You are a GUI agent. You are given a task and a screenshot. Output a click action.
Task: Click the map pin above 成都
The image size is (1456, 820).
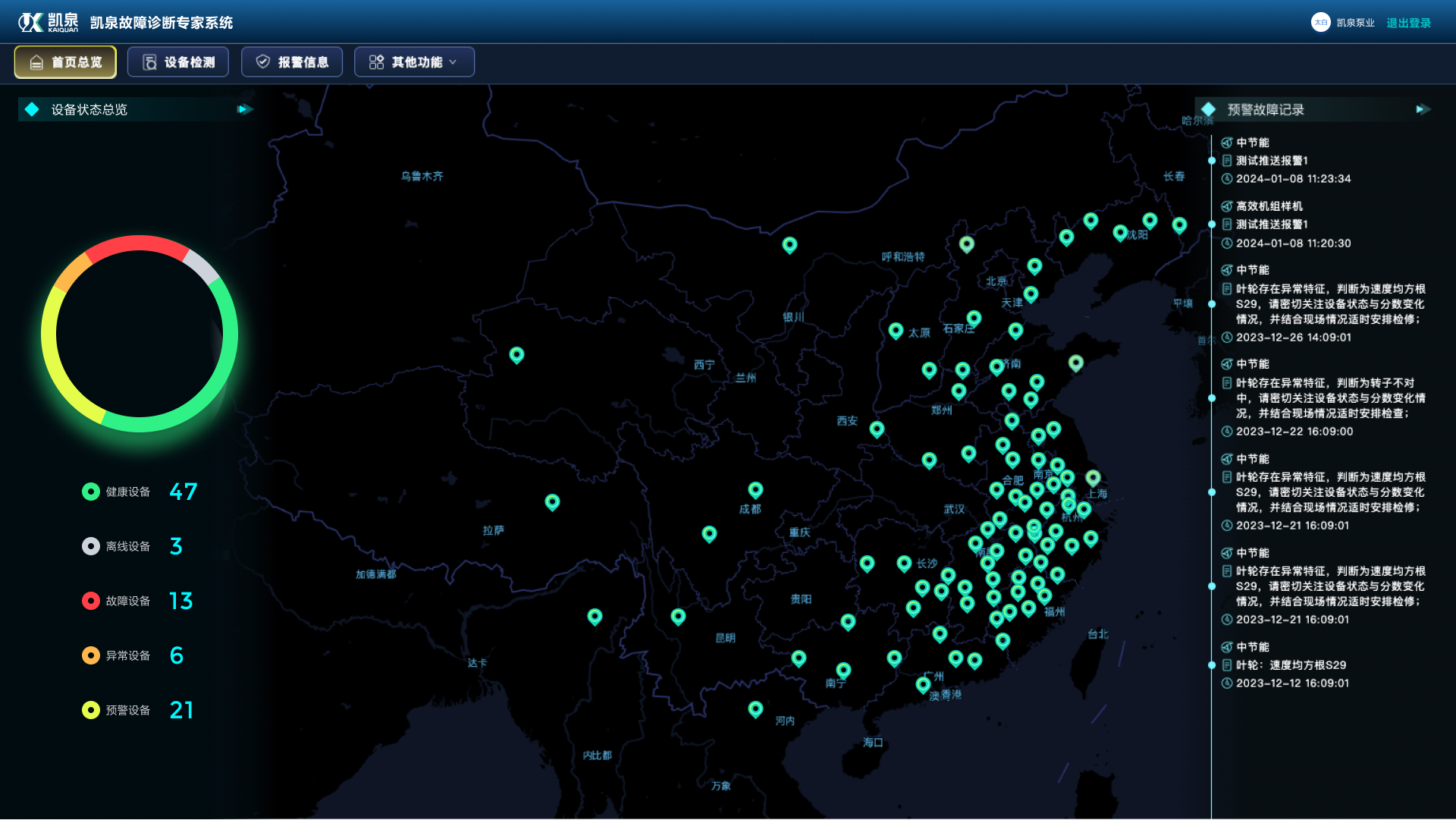tap(755, 489)
